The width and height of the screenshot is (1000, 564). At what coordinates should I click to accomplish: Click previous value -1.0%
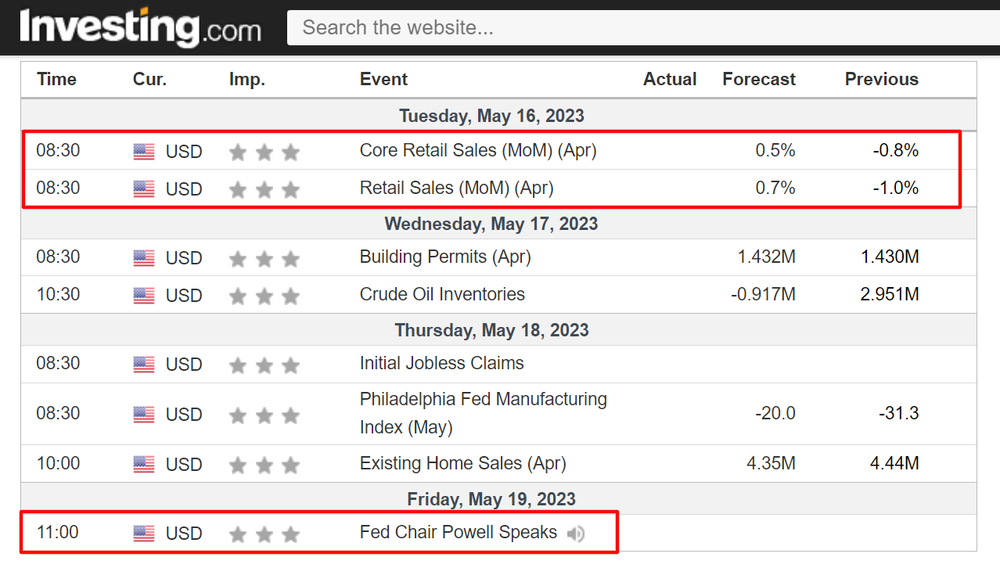[x=895, y=188]
